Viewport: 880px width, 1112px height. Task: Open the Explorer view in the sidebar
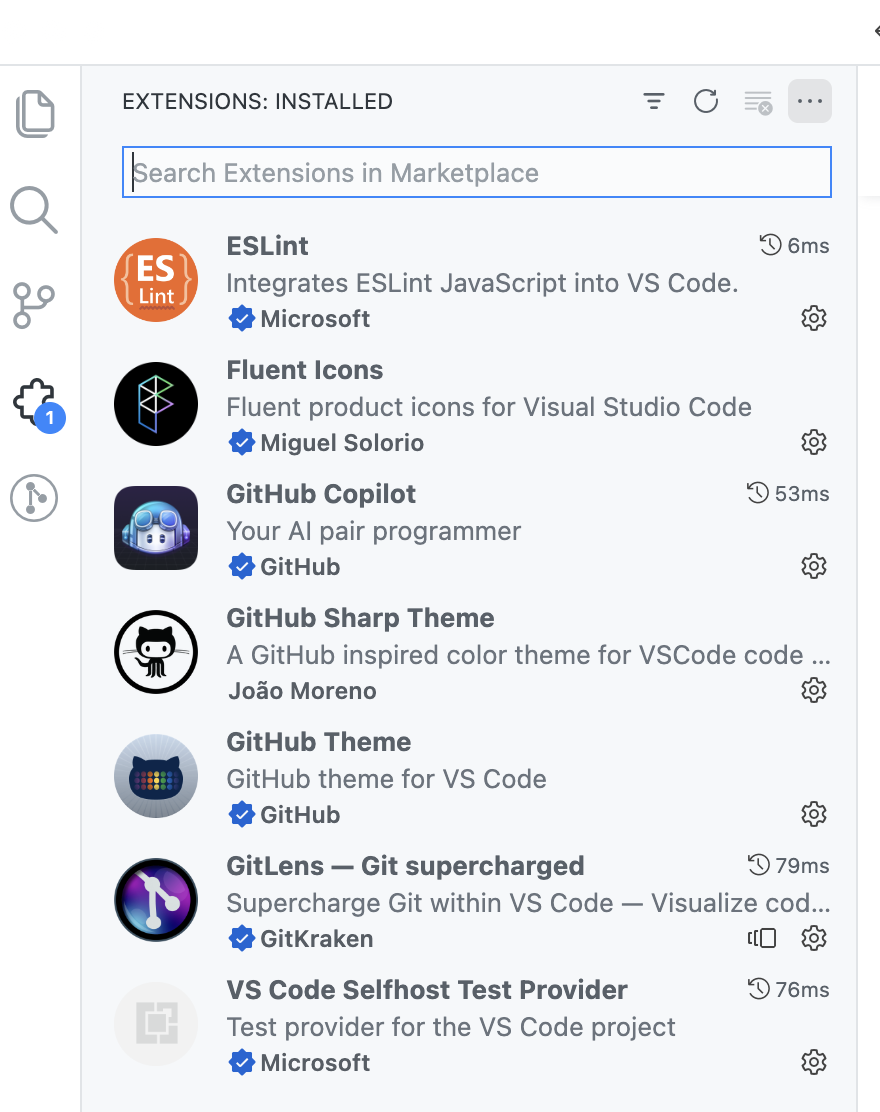(x=34, y=114)
